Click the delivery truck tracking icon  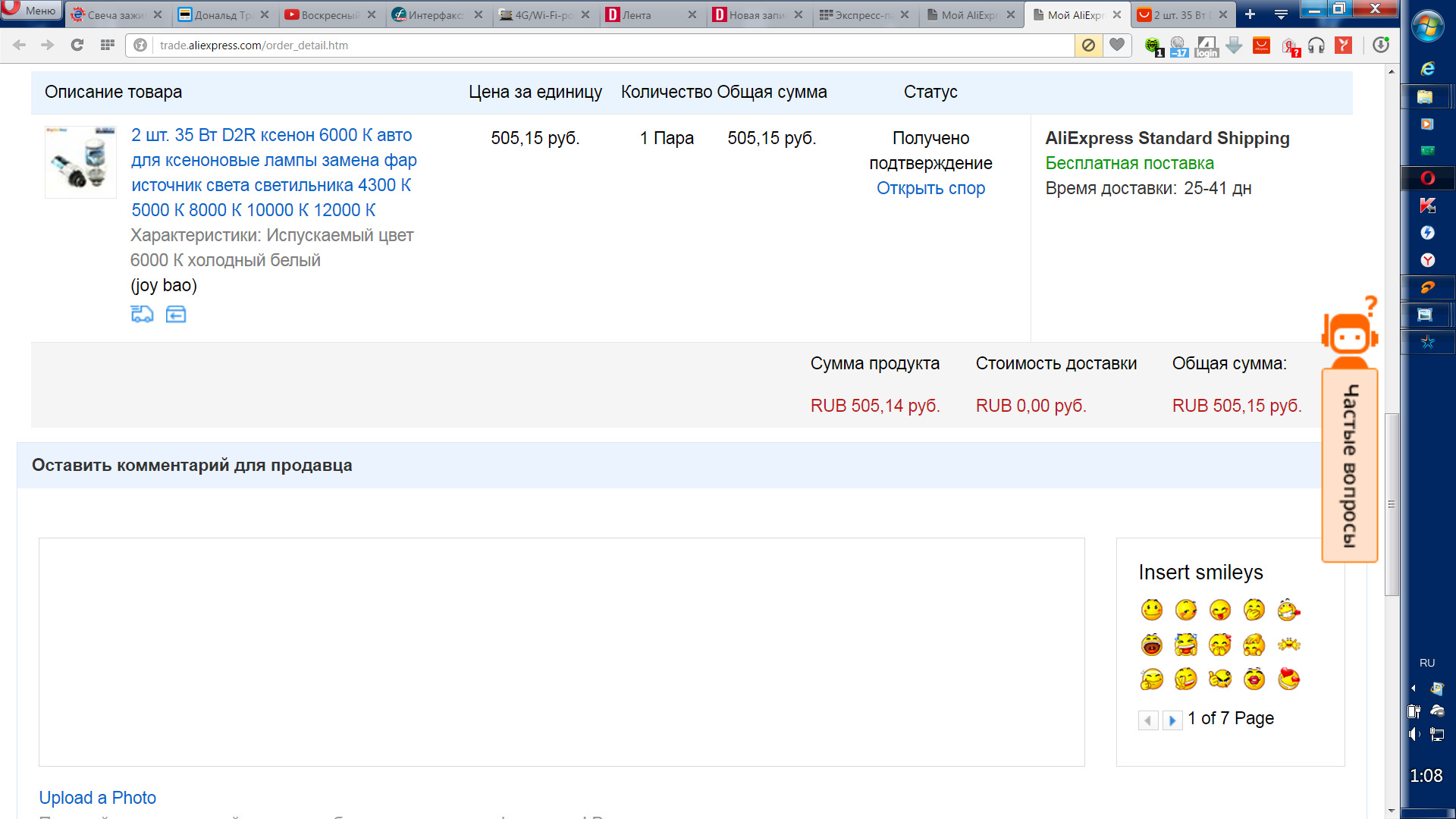pos(142,314)
